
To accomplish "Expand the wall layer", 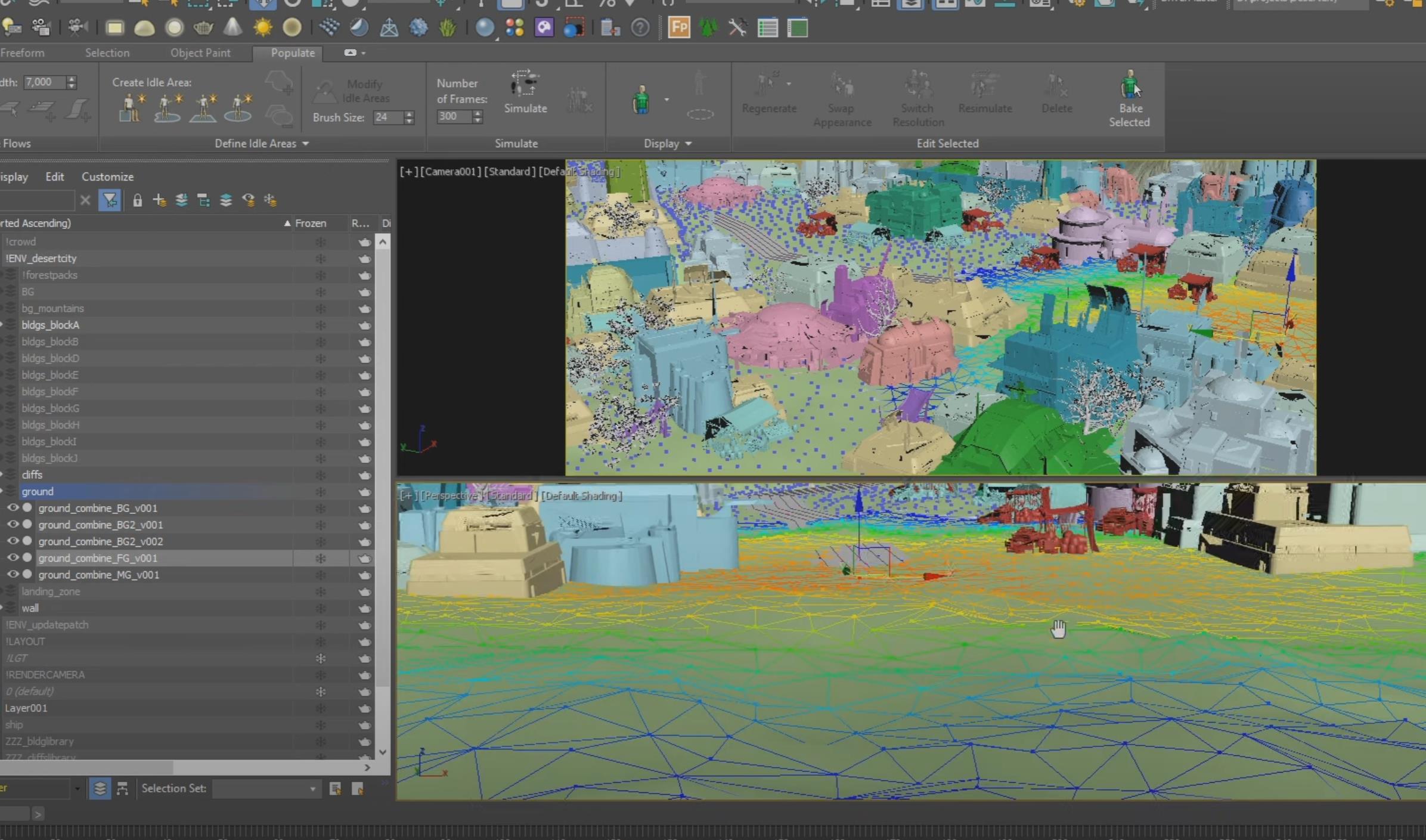I will pyautogui.click(x=2, y=608).
